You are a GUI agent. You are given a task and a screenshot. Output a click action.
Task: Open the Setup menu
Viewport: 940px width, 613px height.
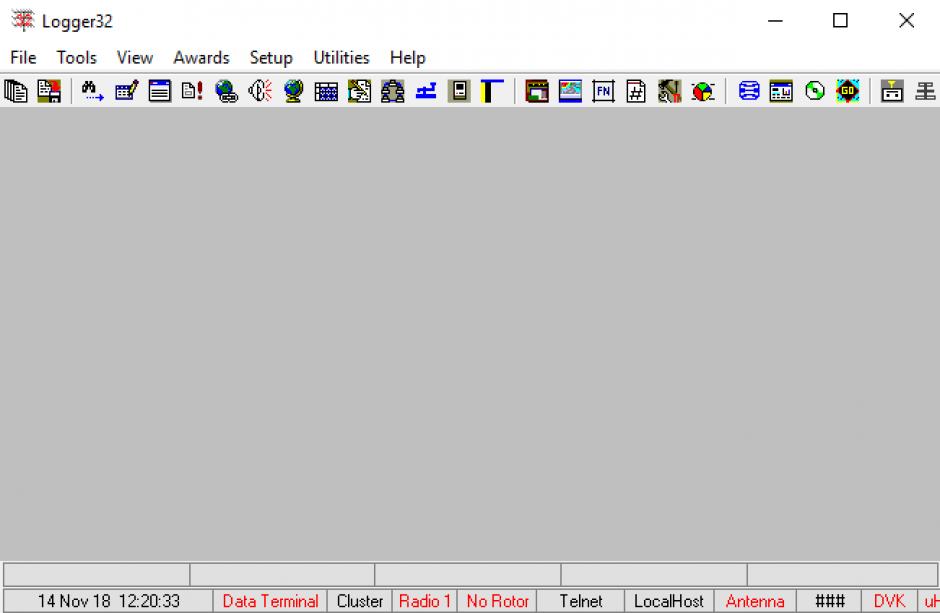271,58
